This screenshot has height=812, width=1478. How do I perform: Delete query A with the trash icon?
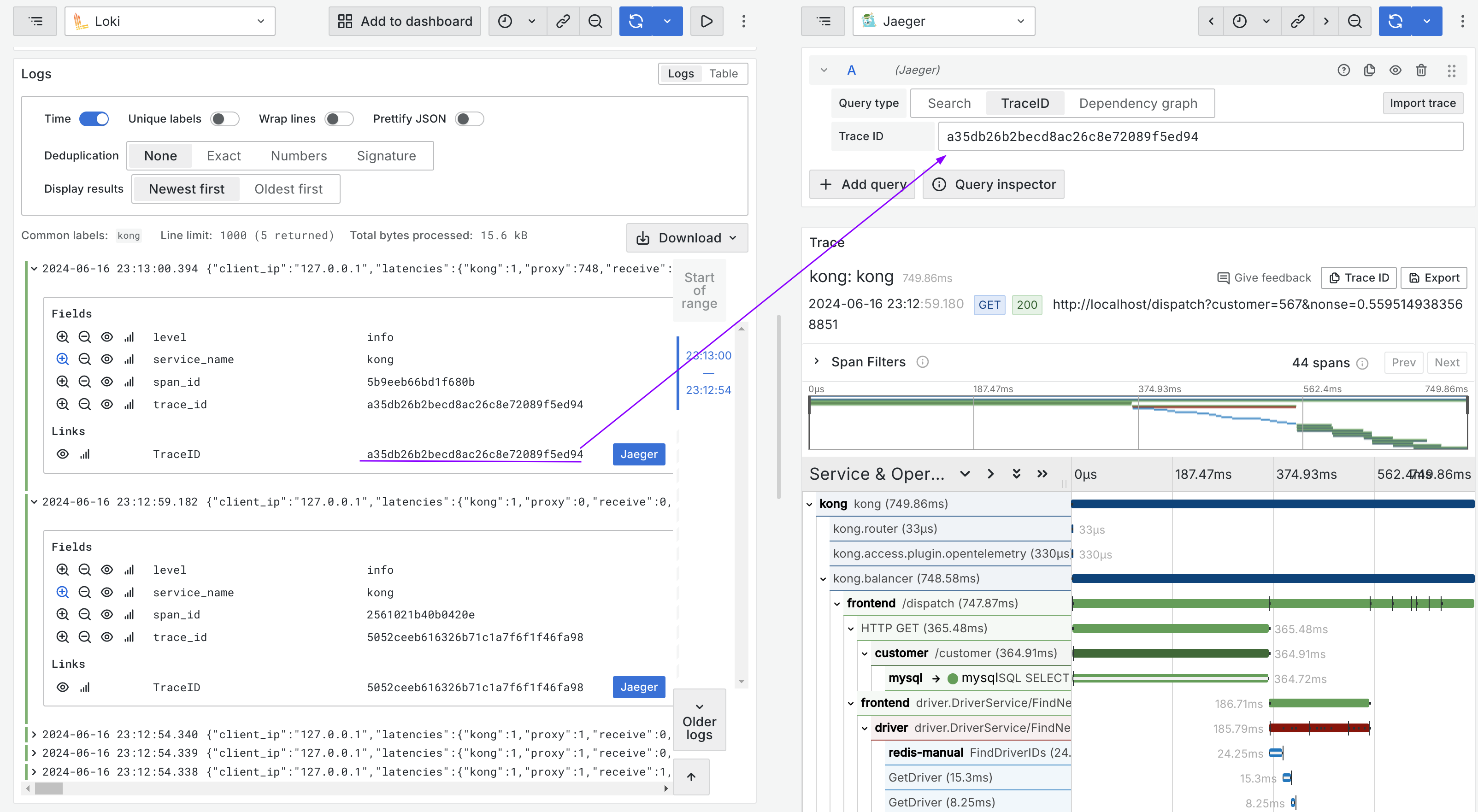[x=1421, y=70]
